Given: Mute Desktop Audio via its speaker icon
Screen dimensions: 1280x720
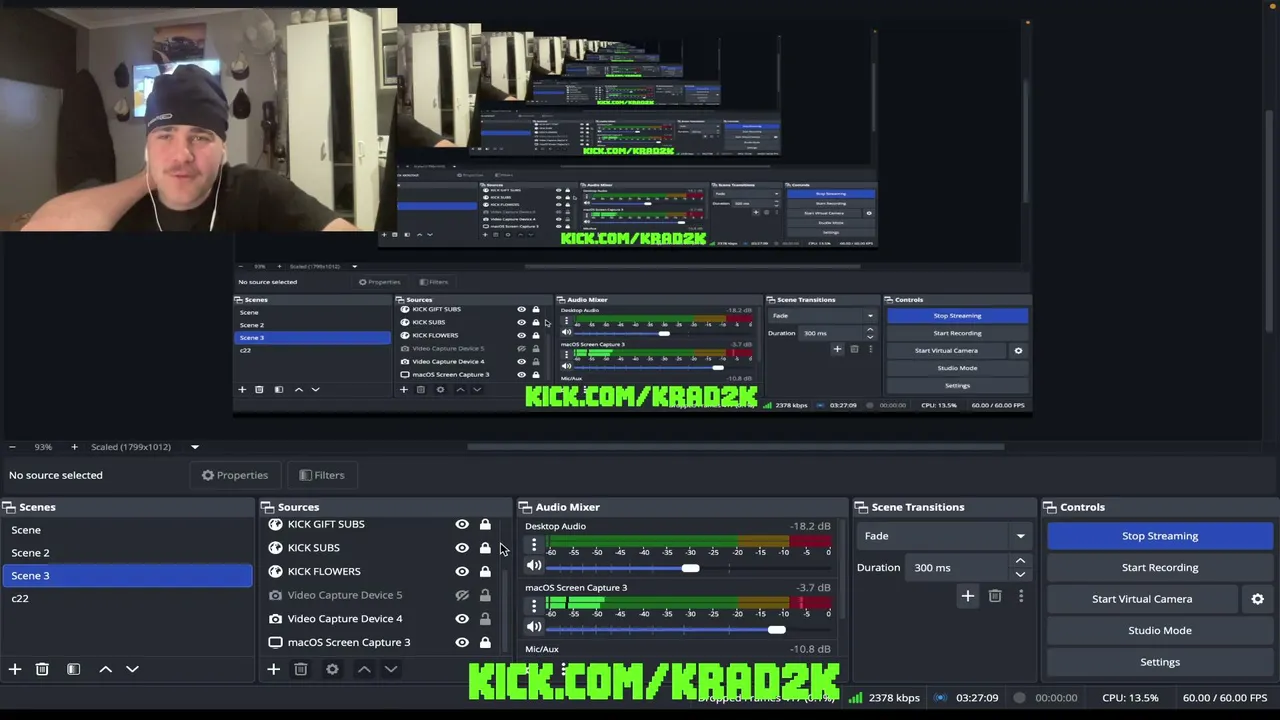Looking at the screenshot, I should pyautogui.click(x=534, y=566).
